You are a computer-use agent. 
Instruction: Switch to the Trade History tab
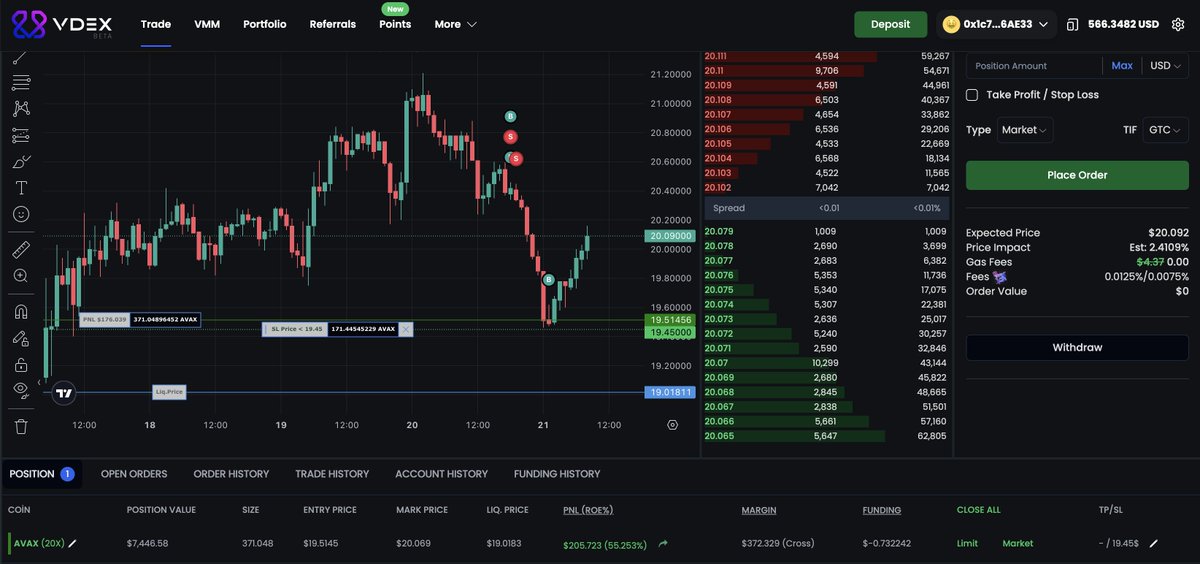[332, 474]
